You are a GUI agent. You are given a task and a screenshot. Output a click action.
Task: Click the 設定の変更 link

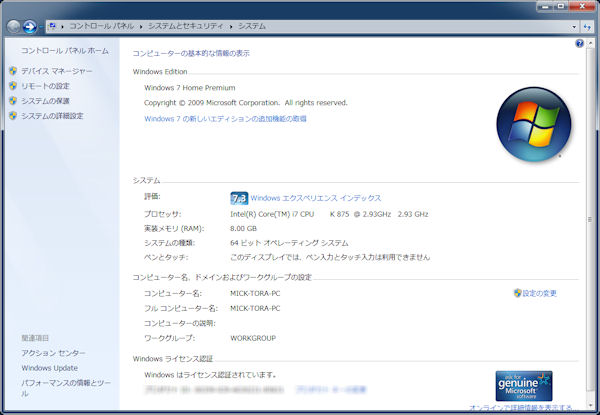click(539, 293)
